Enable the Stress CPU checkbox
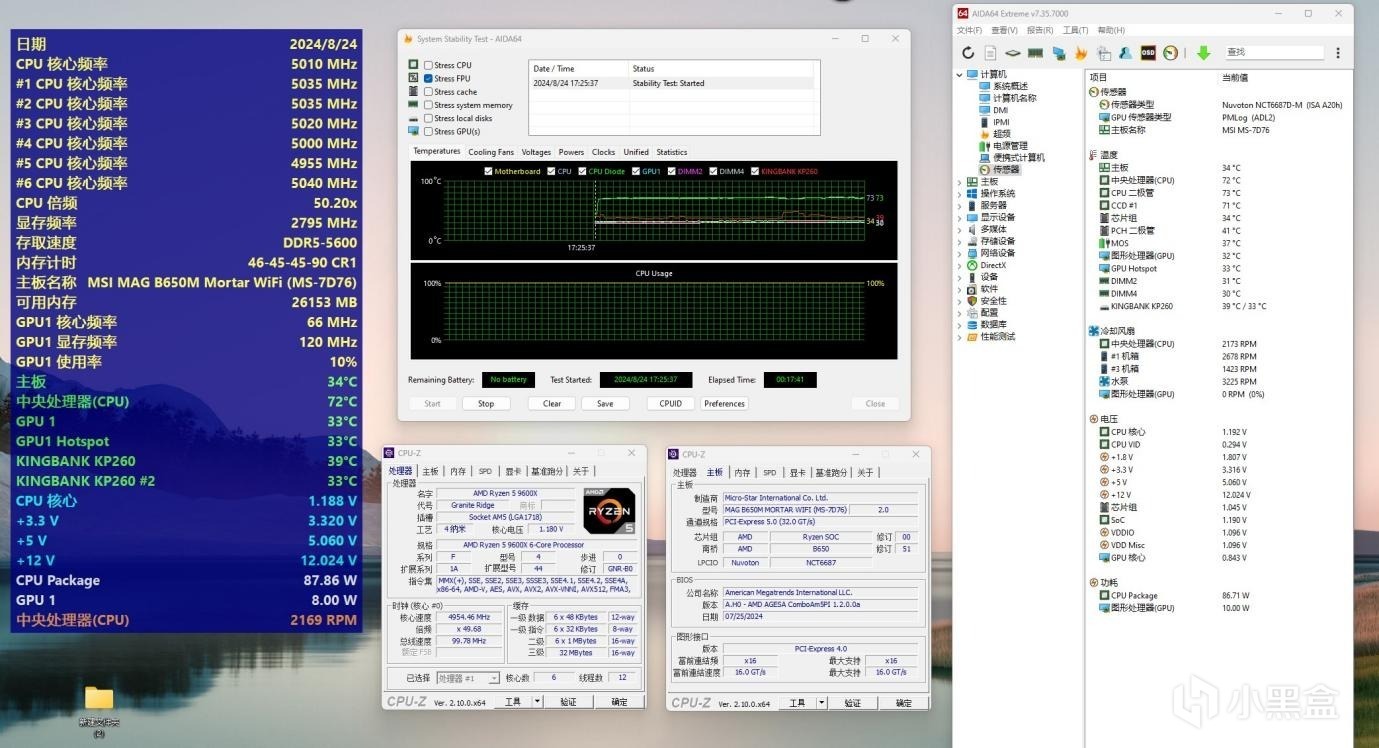This screenshot has width=1379, height=748. click(428, 65)
